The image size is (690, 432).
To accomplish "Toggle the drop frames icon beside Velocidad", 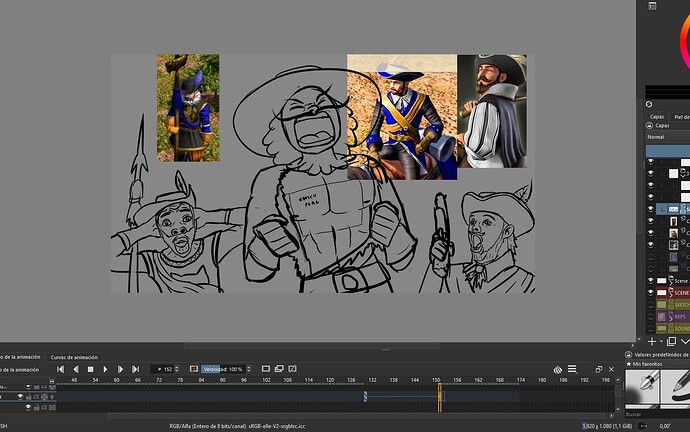I will [194, 370].
